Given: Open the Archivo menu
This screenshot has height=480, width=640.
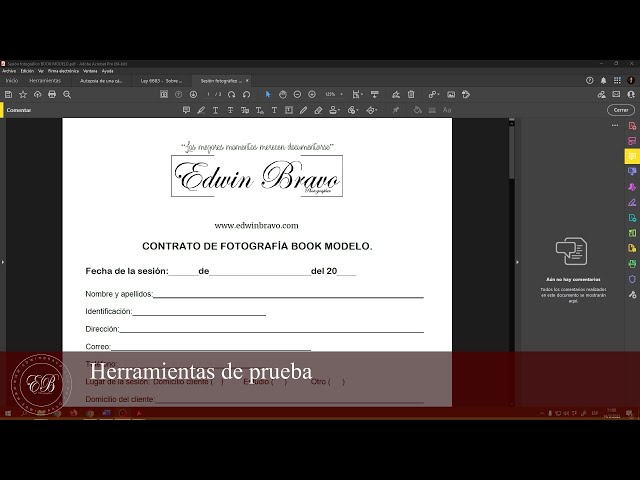Looking at the screenshot, I should [x=9, y=71].
